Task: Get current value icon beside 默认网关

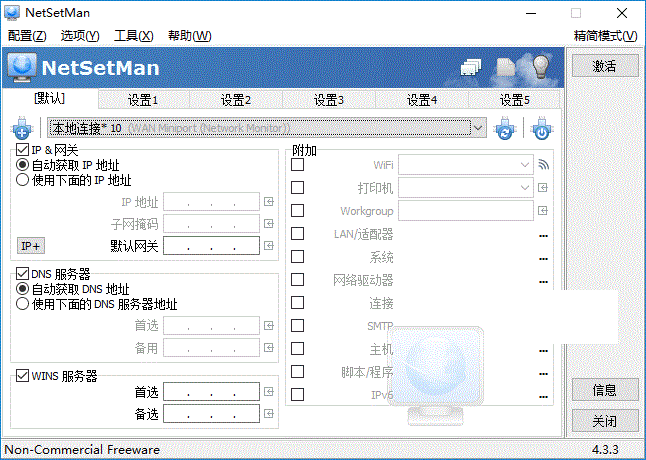Action: click(269, 246)
